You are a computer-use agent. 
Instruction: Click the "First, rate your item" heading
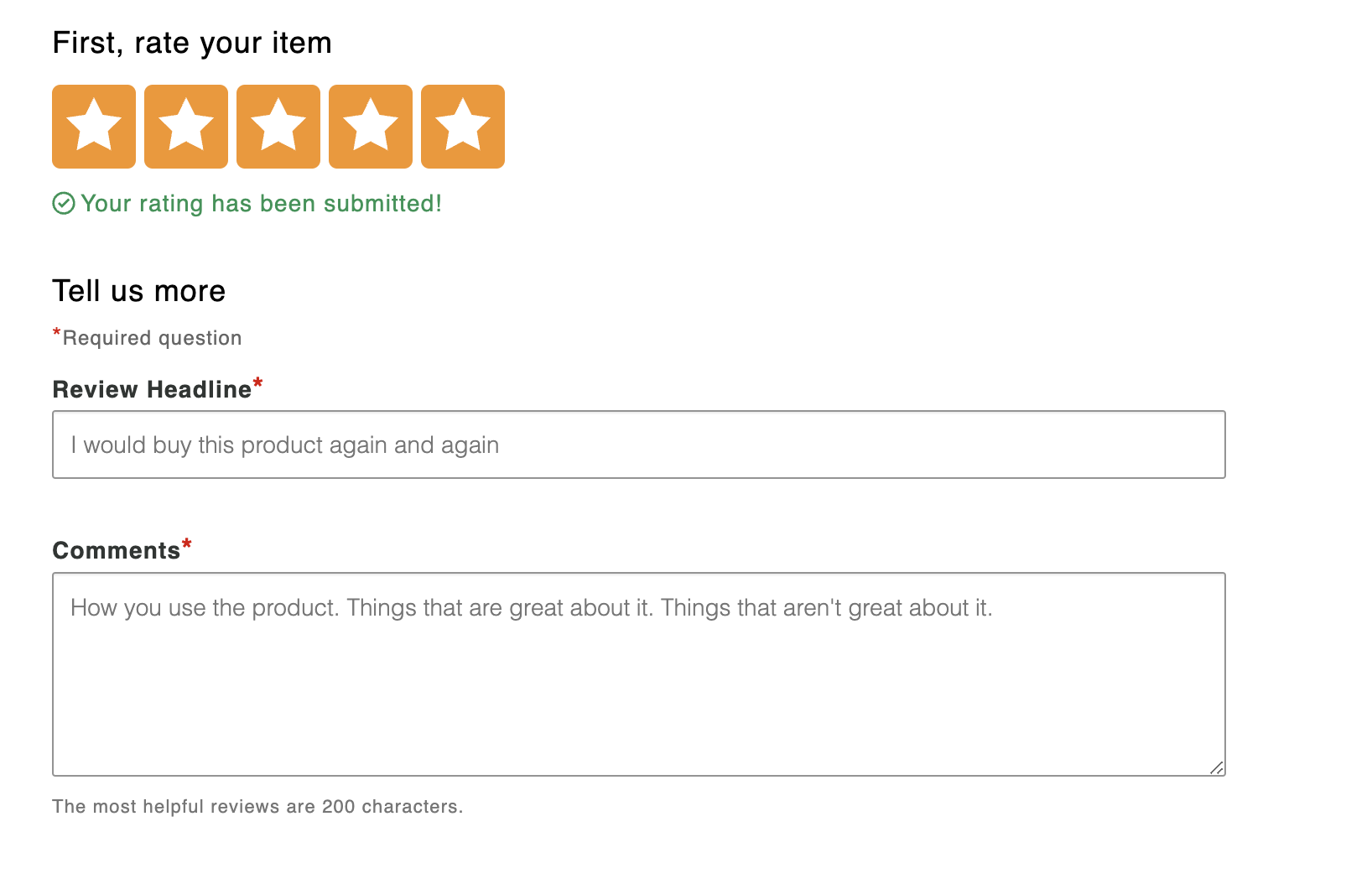click(x=192, y=43)
